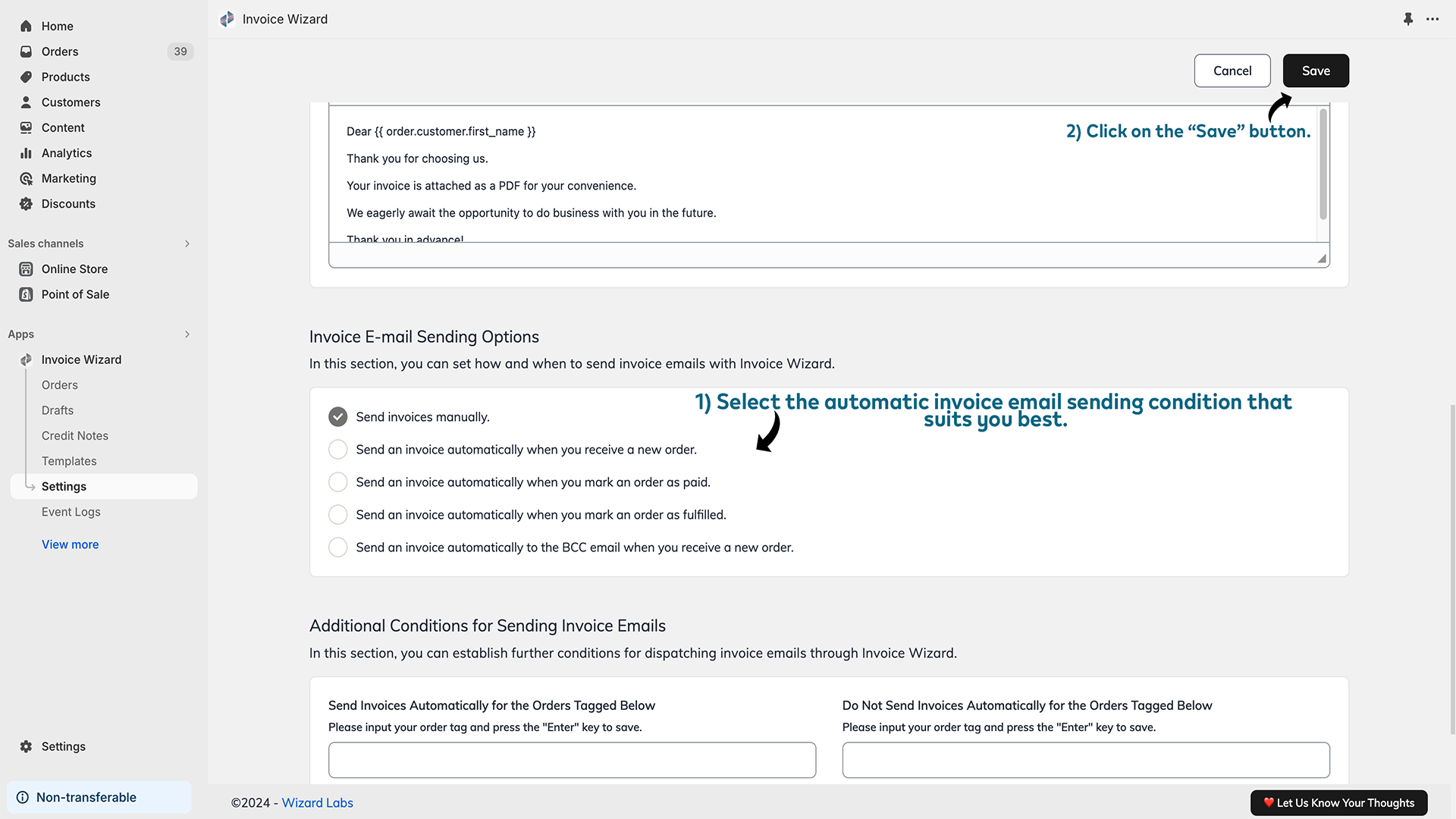Expand the Sales channels section chevron
This screenshot has height=819, width=1456.
(x=187, y=243)
